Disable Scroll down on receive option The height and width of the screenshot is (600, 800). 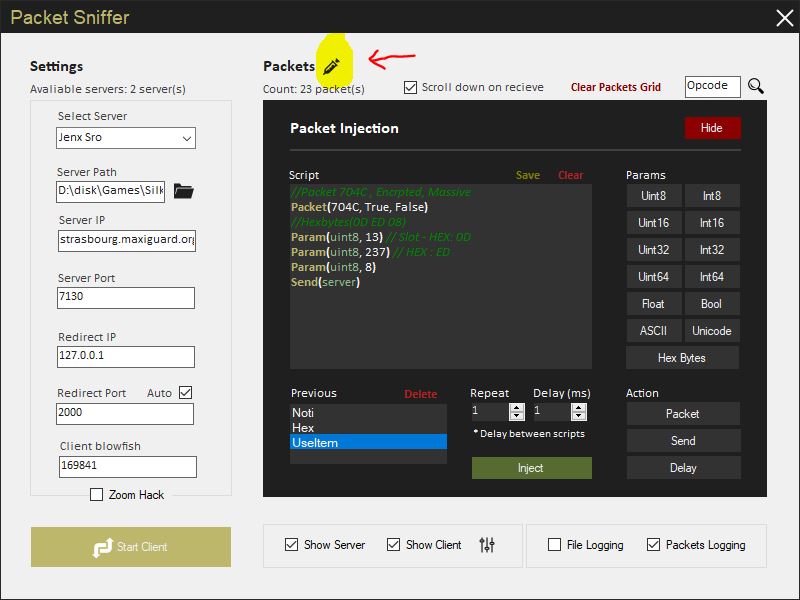[x=410, y=87]
